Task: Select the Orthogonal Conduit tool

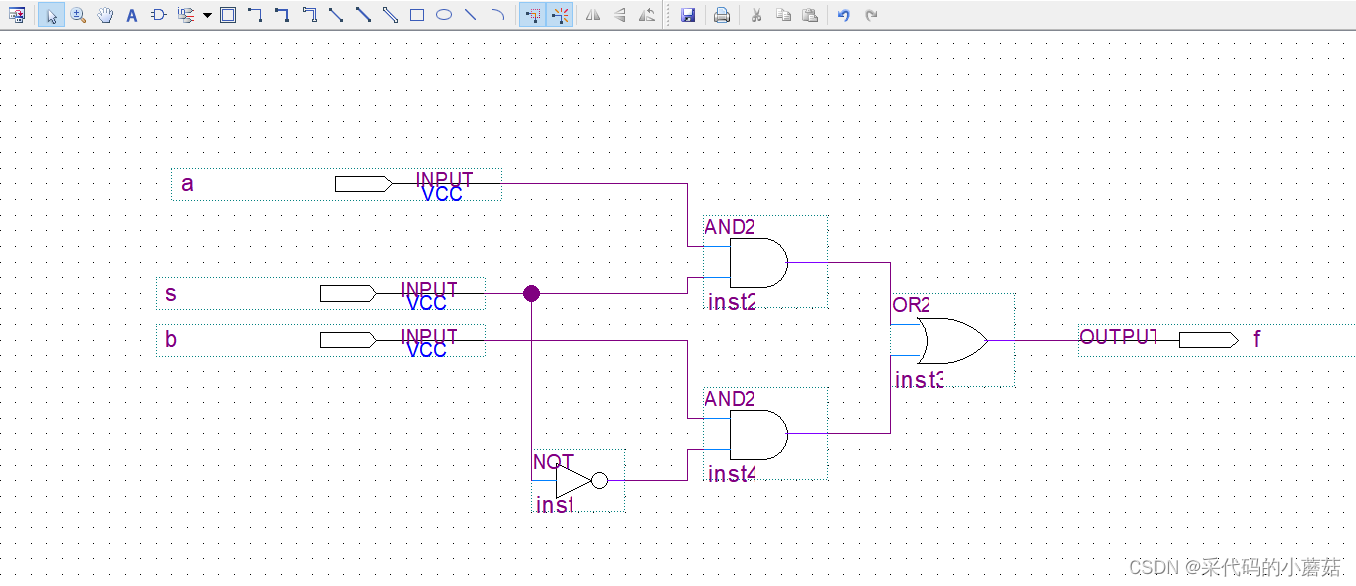Action: (309, 15)
